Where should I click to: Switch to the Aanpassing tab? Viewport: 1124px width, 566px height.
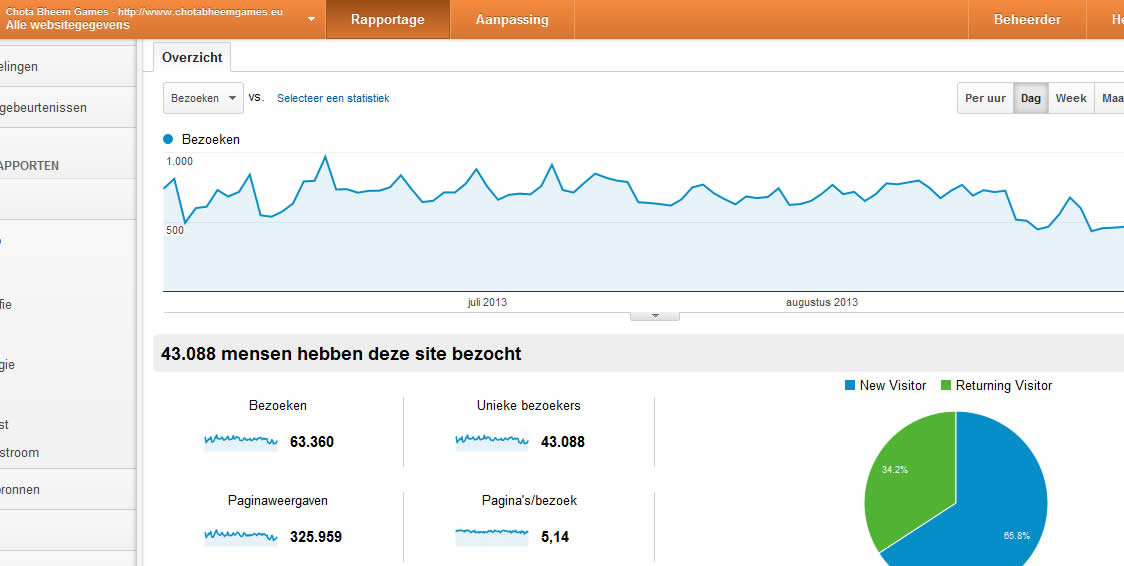(x=512, y=19)
